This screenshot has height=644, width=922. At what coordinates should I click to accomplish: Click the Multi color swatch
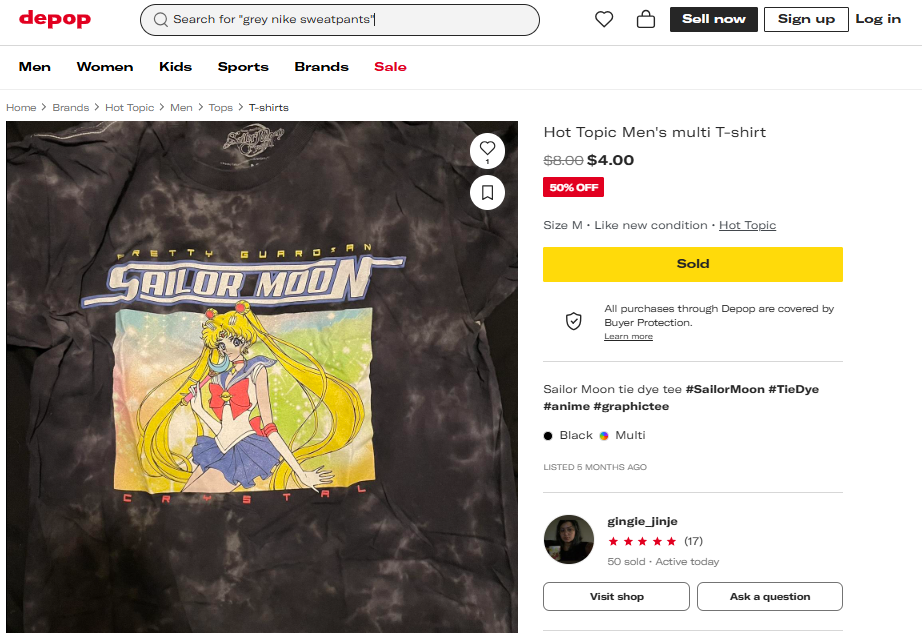coord(604,436)
